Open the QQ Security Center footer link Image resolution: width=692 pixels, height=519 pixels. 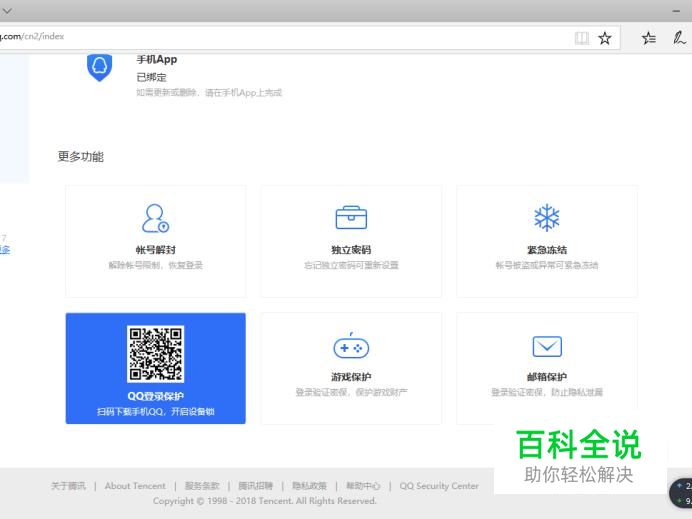tap(439, 486)
